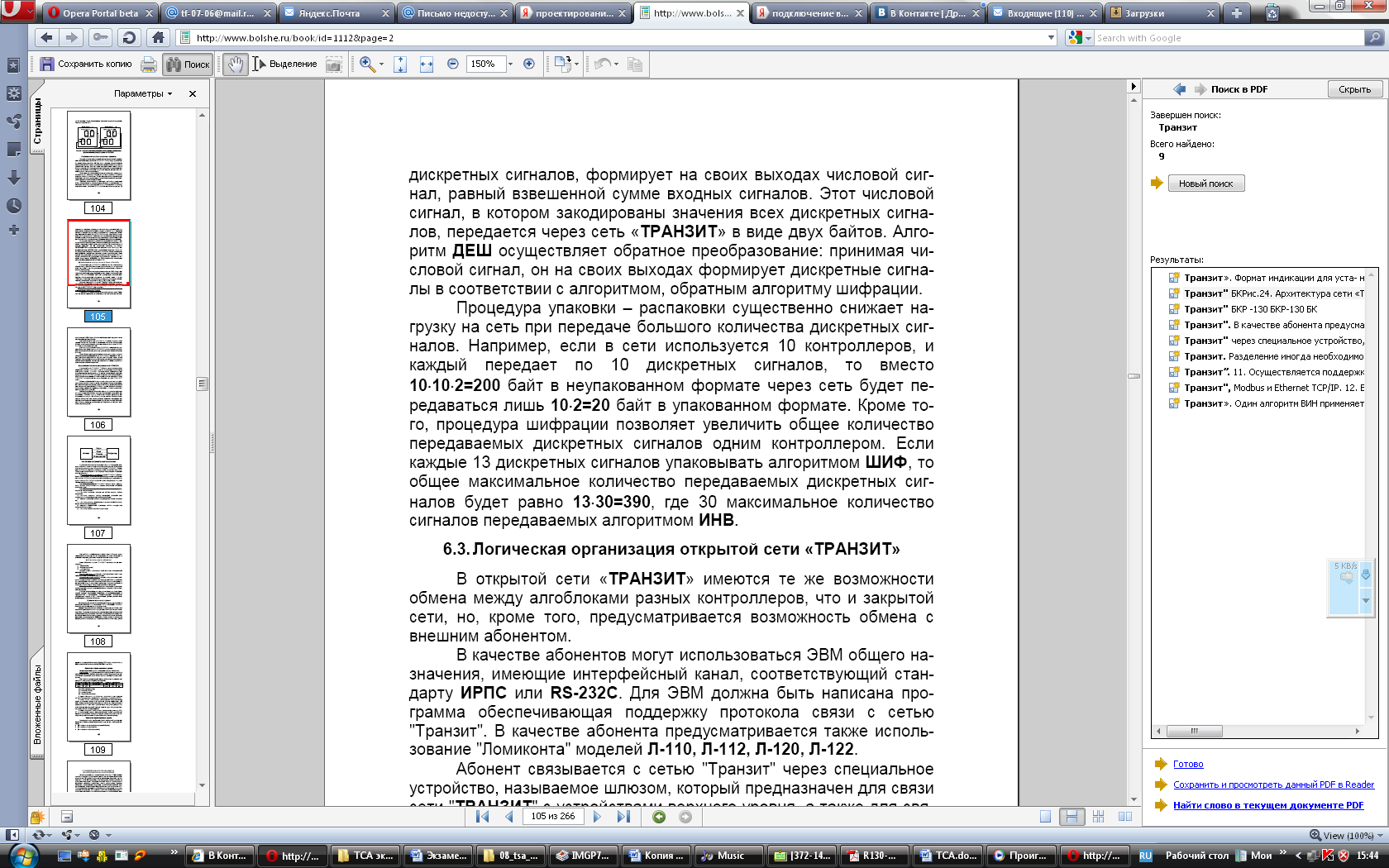1389x868 pixels.
Task: Click the Новый поиск button
Action: click(1205, 184)
